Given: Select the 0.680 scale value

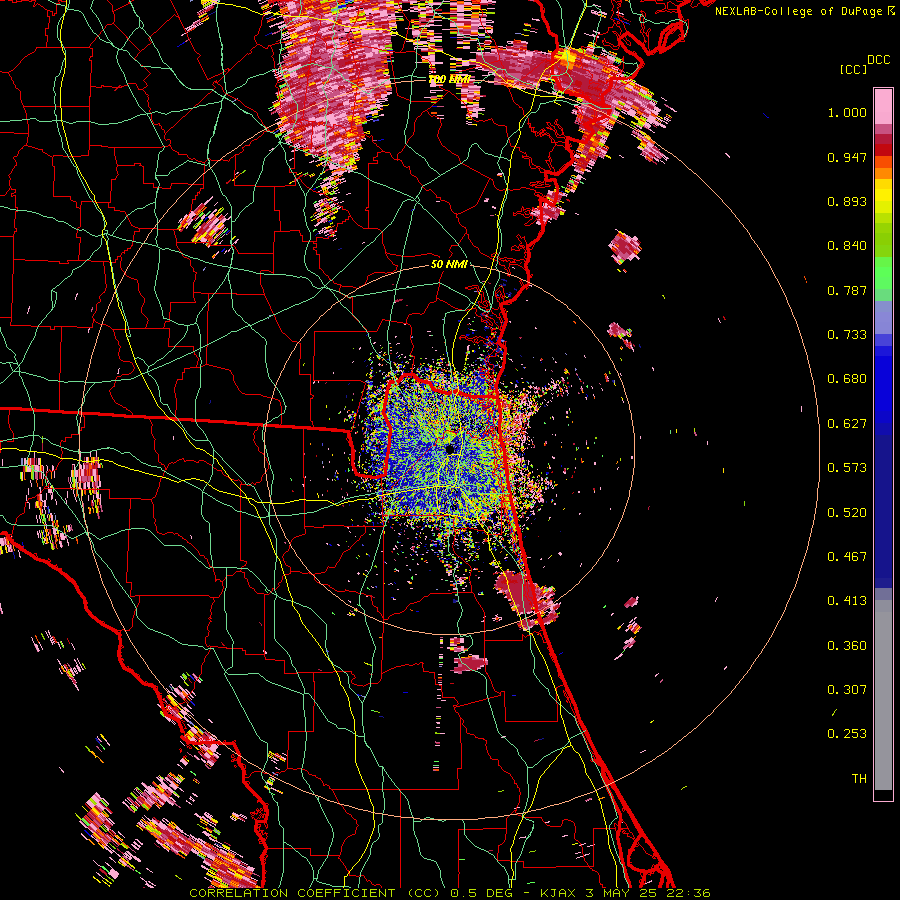Looking at the screenshot, I should (x=847, y=379).
